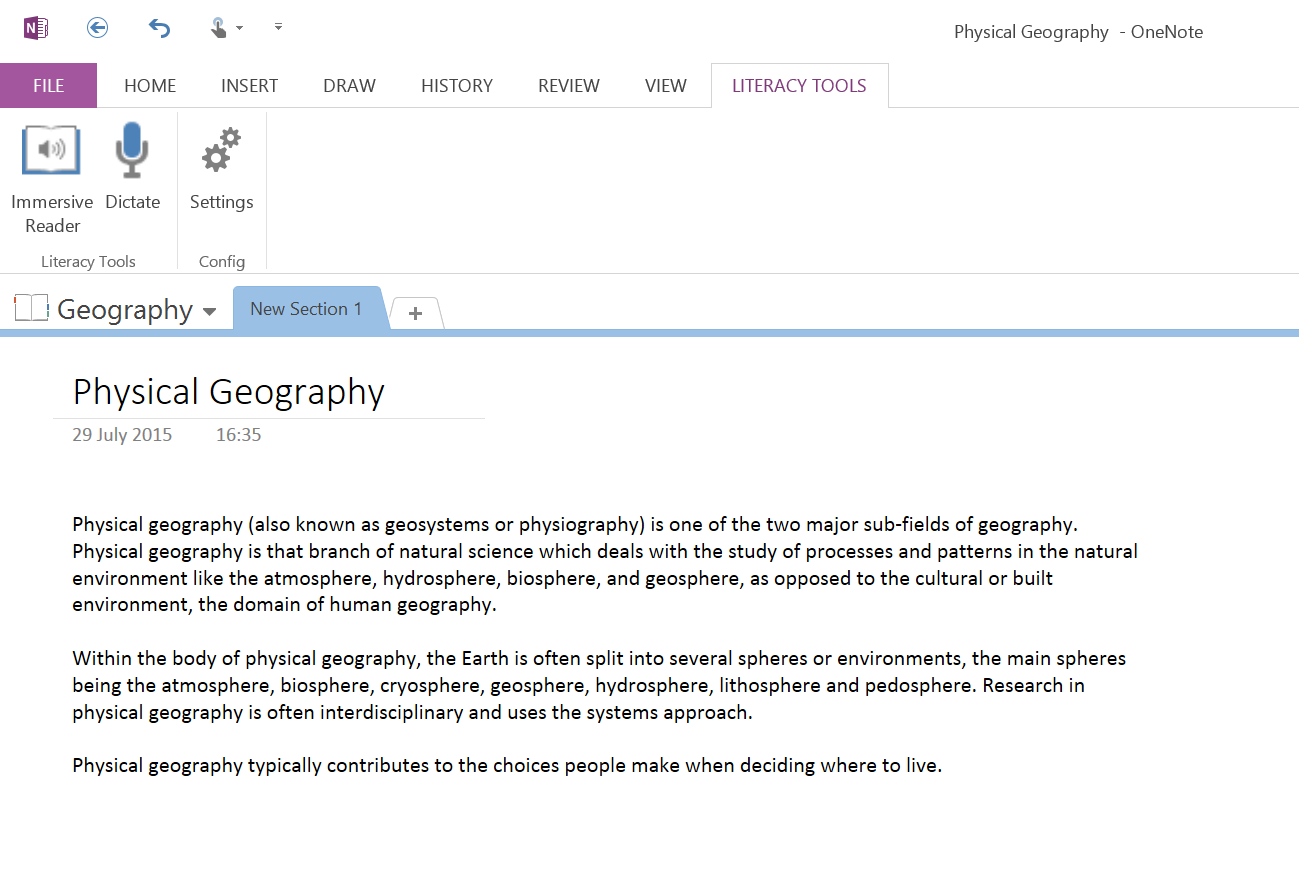
Task: Open the DRAW ribbon tab
Action: [349, 86]
